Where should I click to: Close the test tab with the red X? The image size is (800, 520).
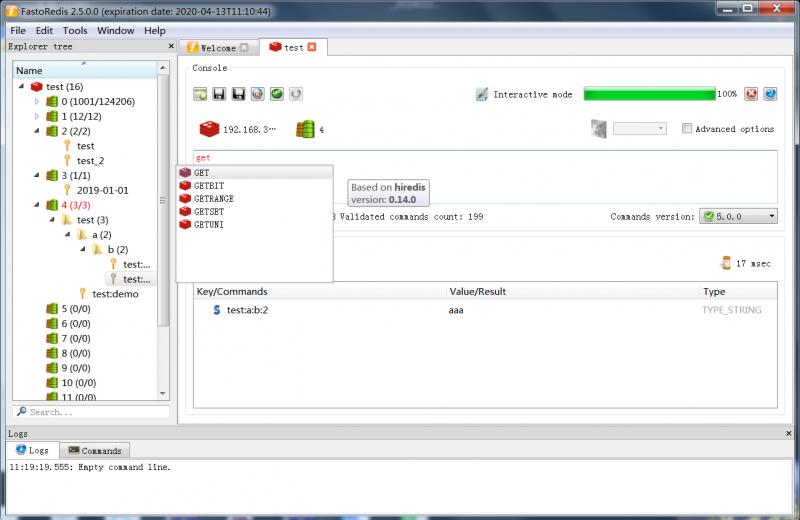(x=312, y=47)
